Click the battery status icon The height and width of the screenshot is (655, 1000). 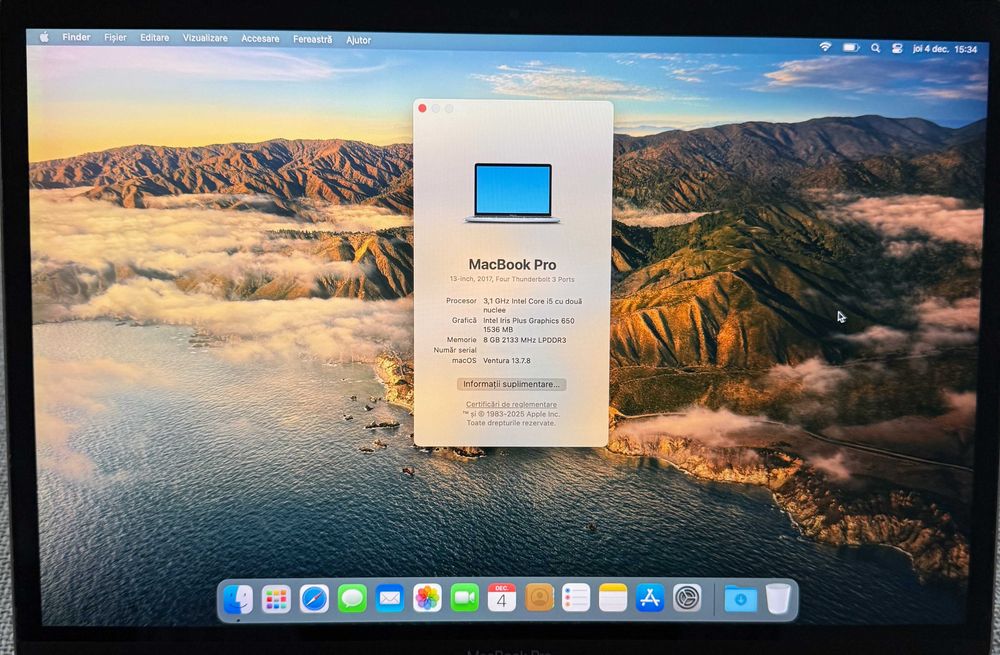coord(851,47)
